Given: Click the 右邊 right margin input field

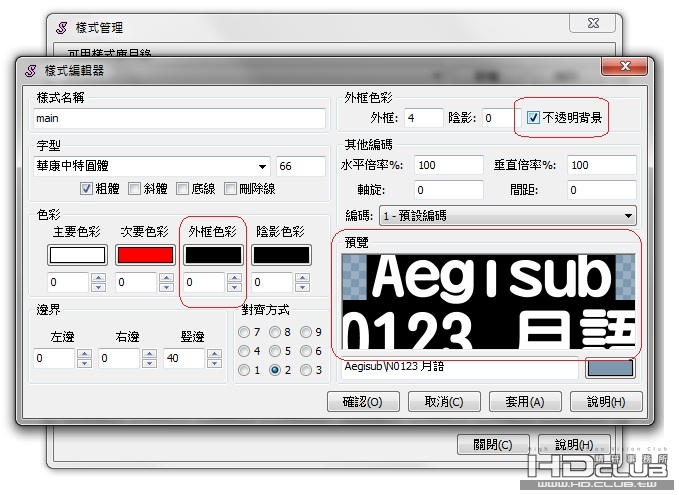Looking at the screenshot, I should (x=119, y=358).
